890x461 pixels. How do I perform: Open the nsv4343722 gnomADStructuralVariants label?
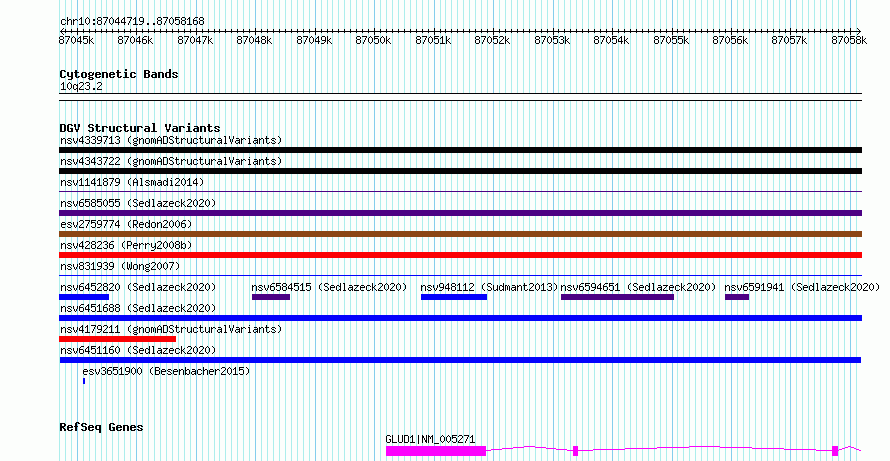(x=171, y=161)
